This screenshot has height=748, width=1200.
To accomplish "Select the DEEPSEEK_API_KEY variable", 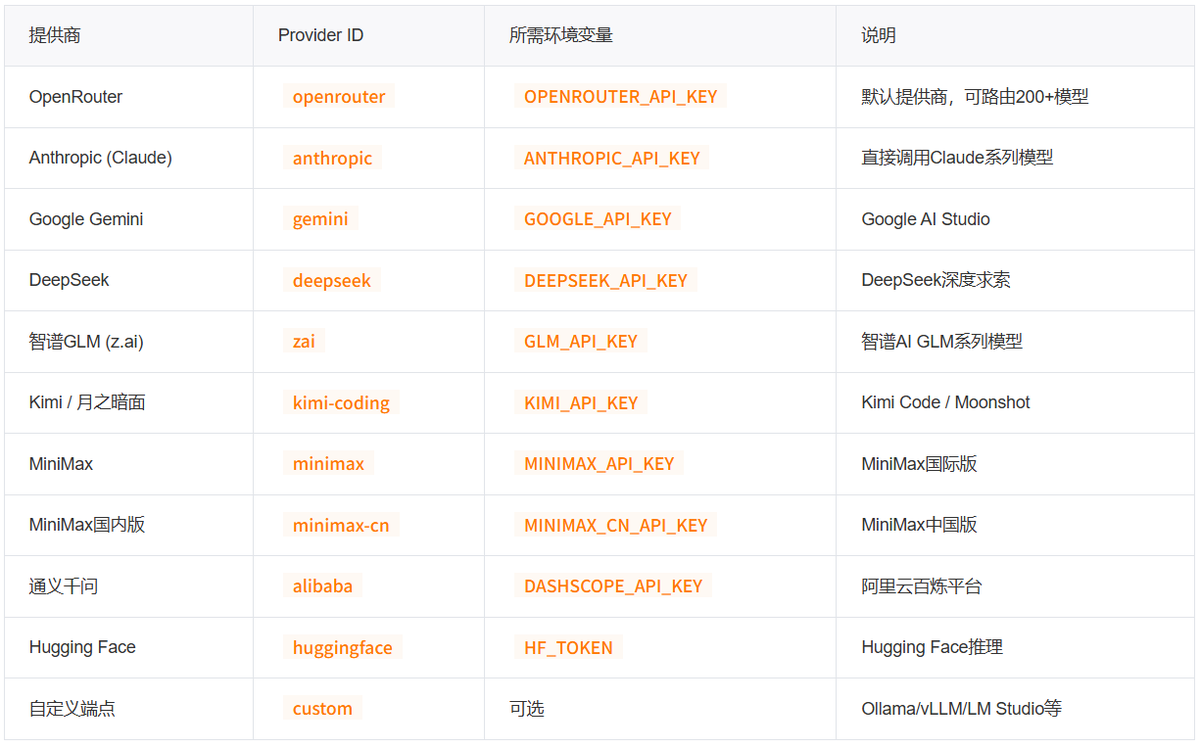I will 606,281.
